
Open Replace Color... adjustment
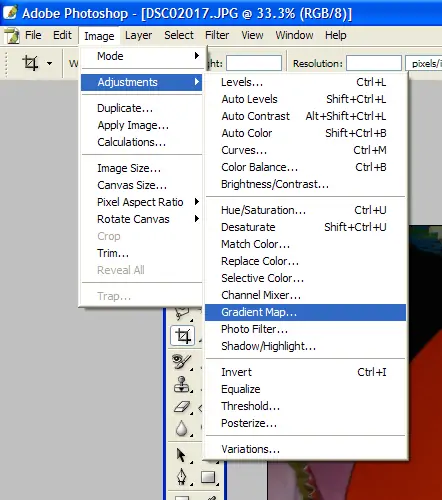[x=305, y=261]
